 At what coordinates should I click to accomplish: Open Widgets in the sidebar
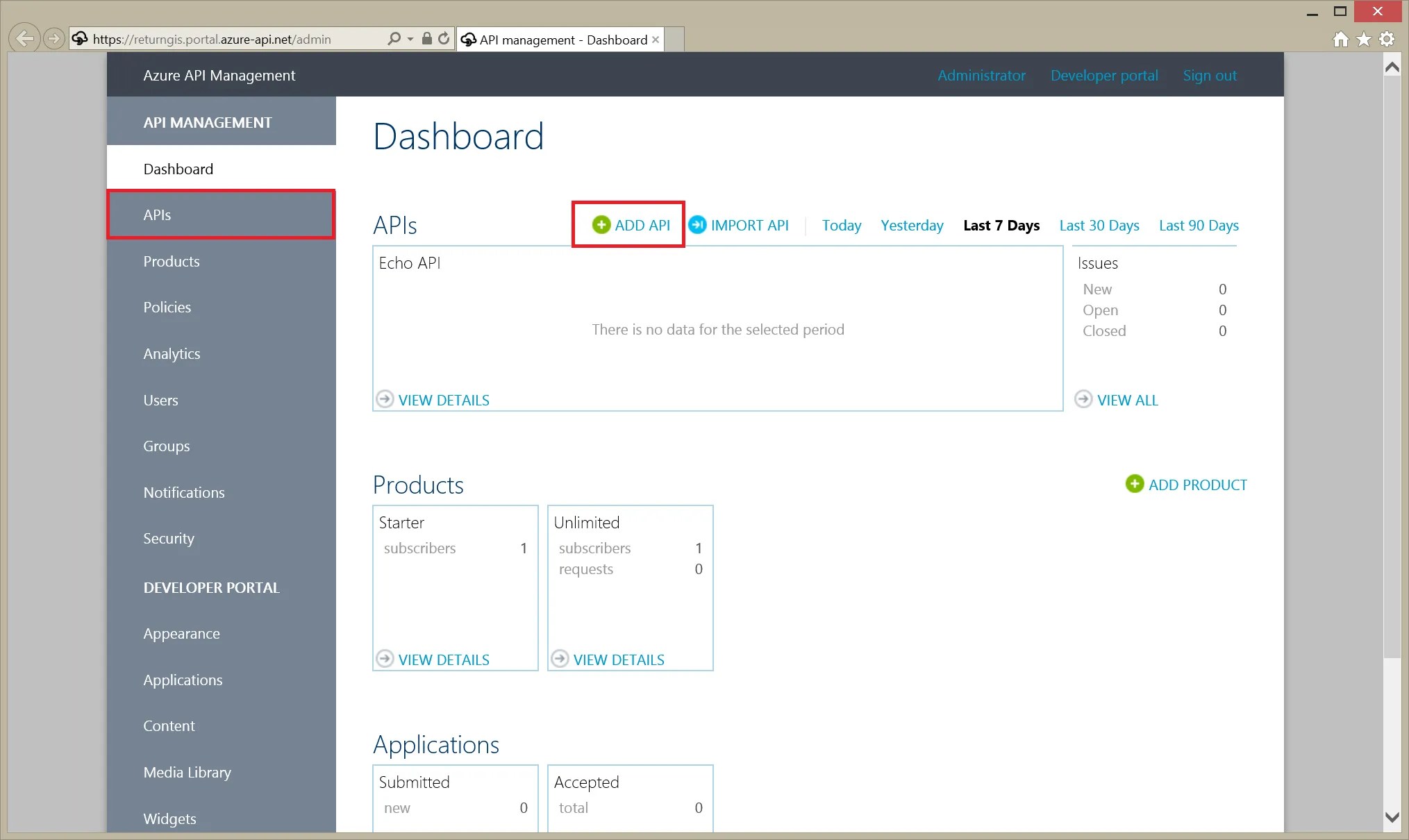coord(221,818)
